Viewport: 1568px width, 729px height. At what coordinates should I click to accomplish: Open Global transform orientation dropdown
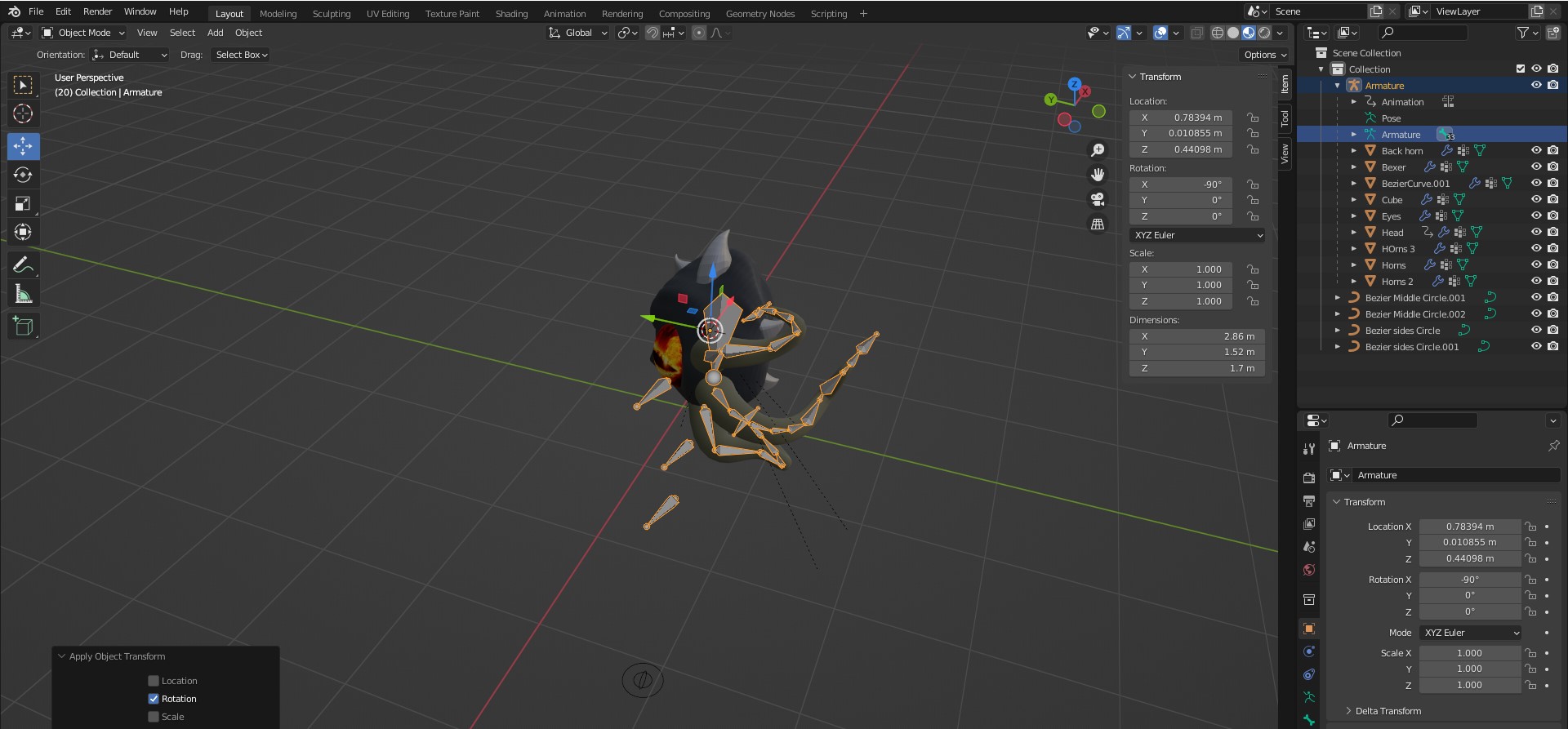(577, 33)
